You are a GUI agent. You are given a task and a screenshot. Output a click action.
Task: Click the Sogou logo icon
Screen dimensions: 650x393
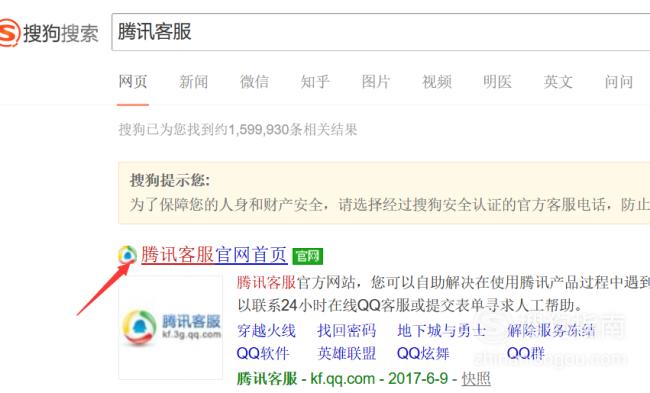[x=9, y=32]
